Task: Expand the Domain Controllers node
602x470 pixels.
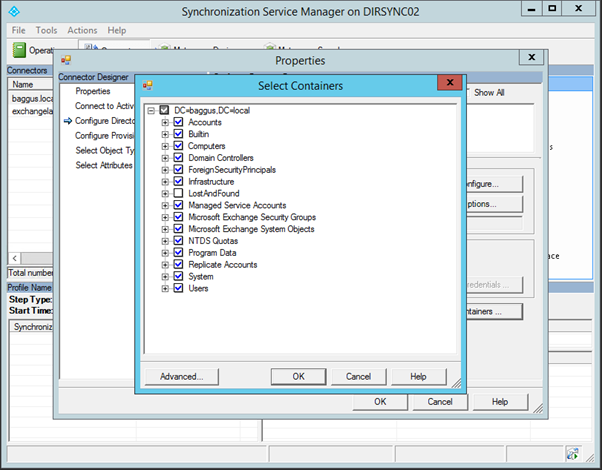Action: pyautogui.click(x=165, y=158)
